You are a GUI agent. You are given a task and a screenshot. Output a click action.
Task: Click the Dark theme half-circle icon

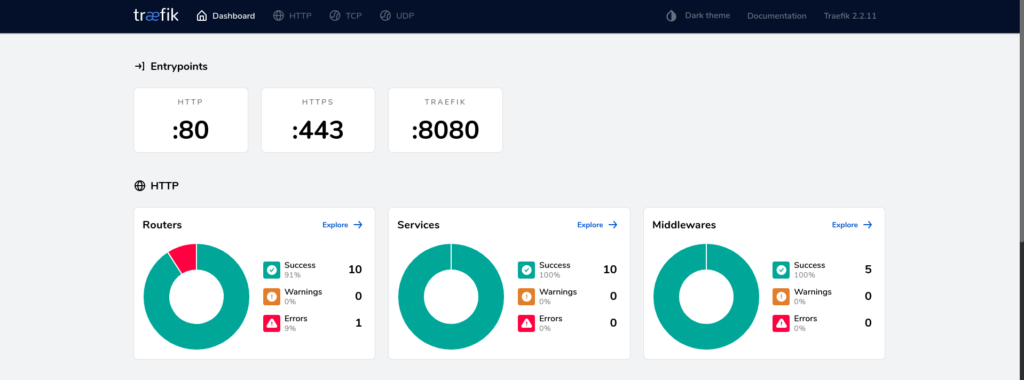pyautogui.click(x=671, y=16)
